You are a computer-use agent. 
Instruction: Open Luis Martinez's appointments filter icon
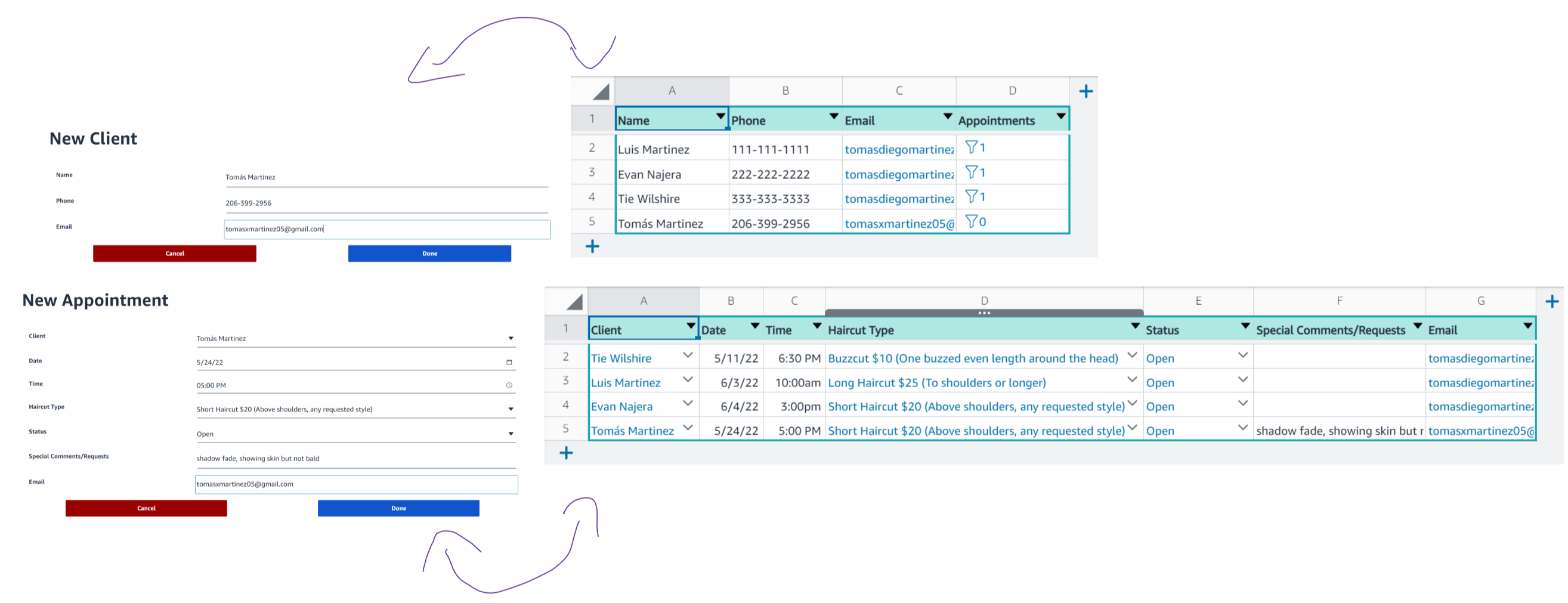click(972, 147)
